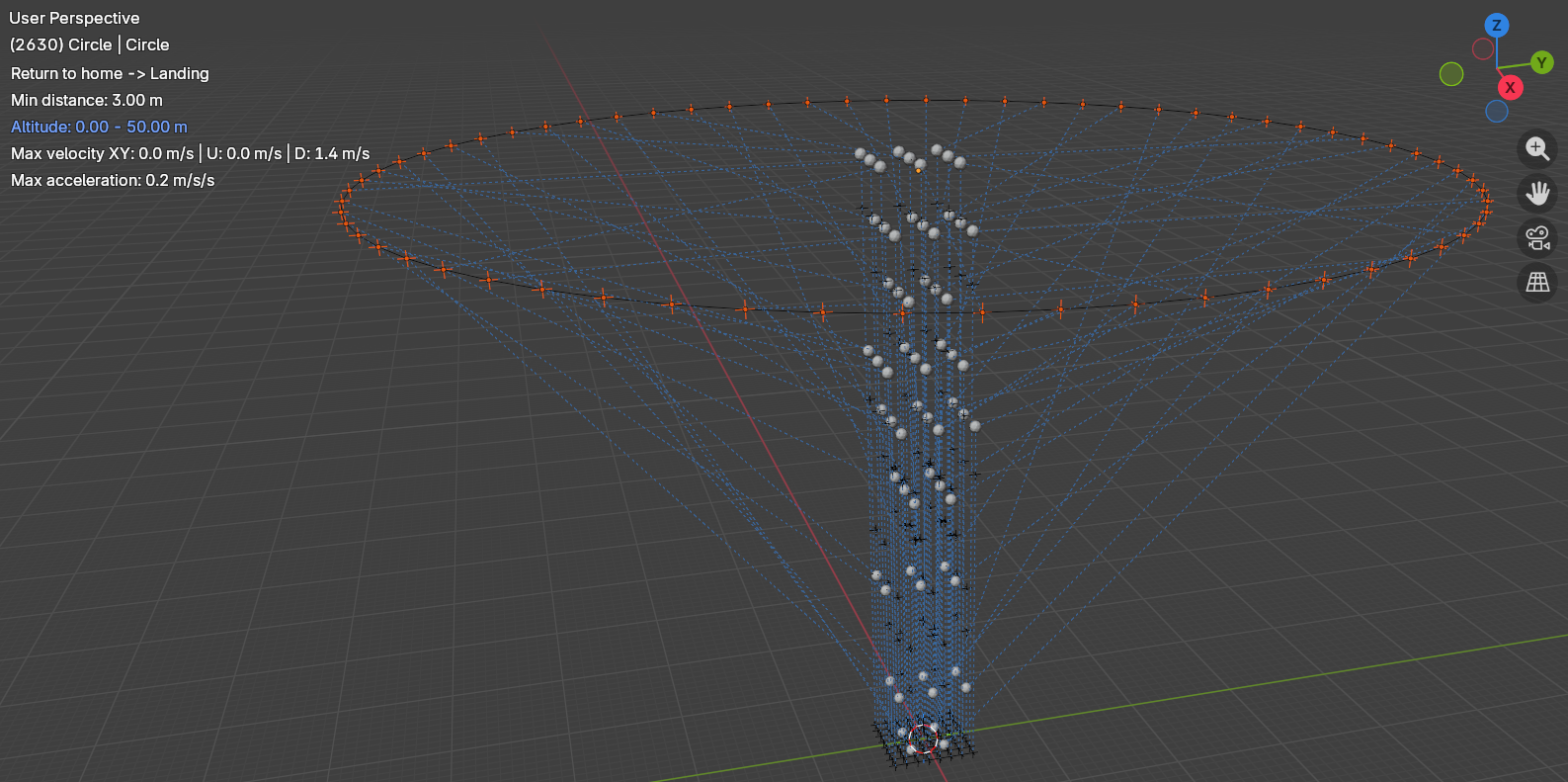Click the User Perspective label
1568x782 pixels.
tap(74, 18)
